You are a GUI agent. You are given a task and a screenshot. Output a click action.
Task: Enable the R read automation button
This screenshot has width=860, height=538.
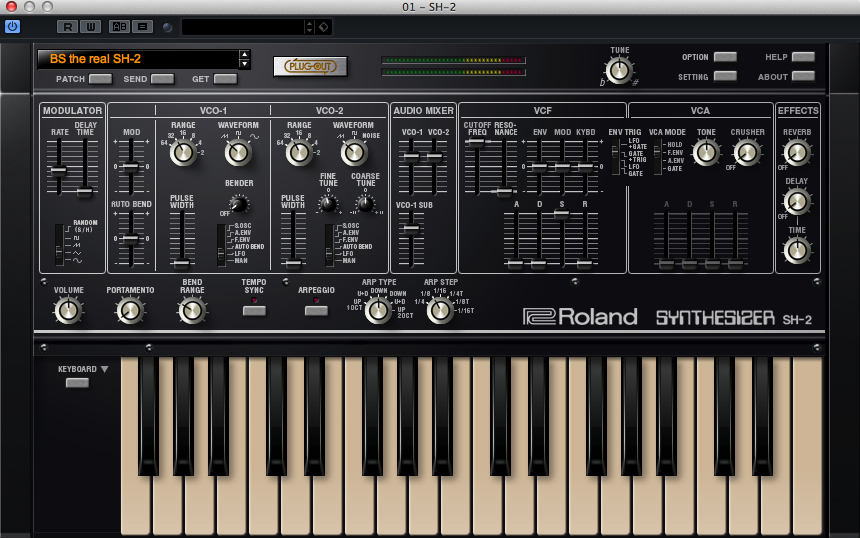(x=67, y=26)
